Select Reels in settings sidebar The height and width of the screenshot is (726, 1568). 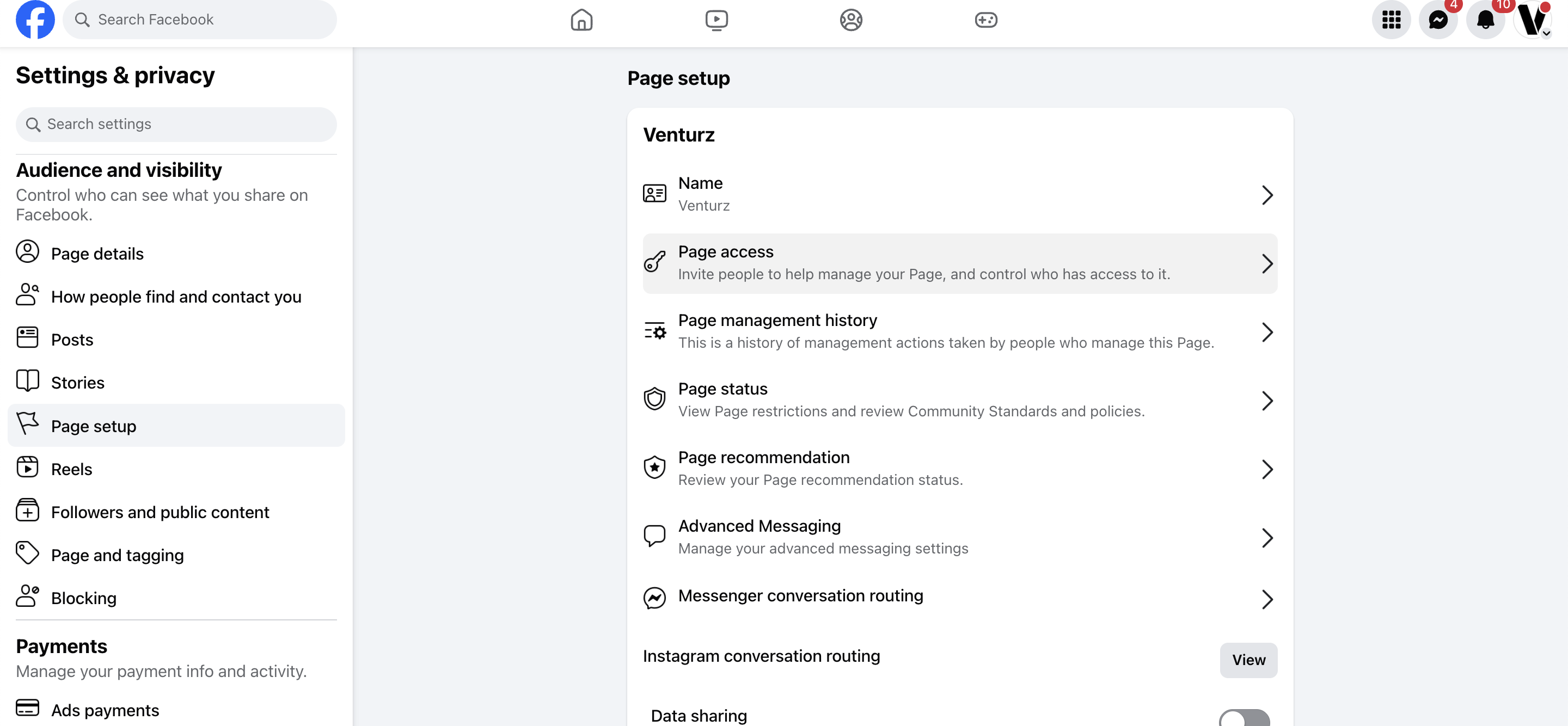[x=176, y=469]
